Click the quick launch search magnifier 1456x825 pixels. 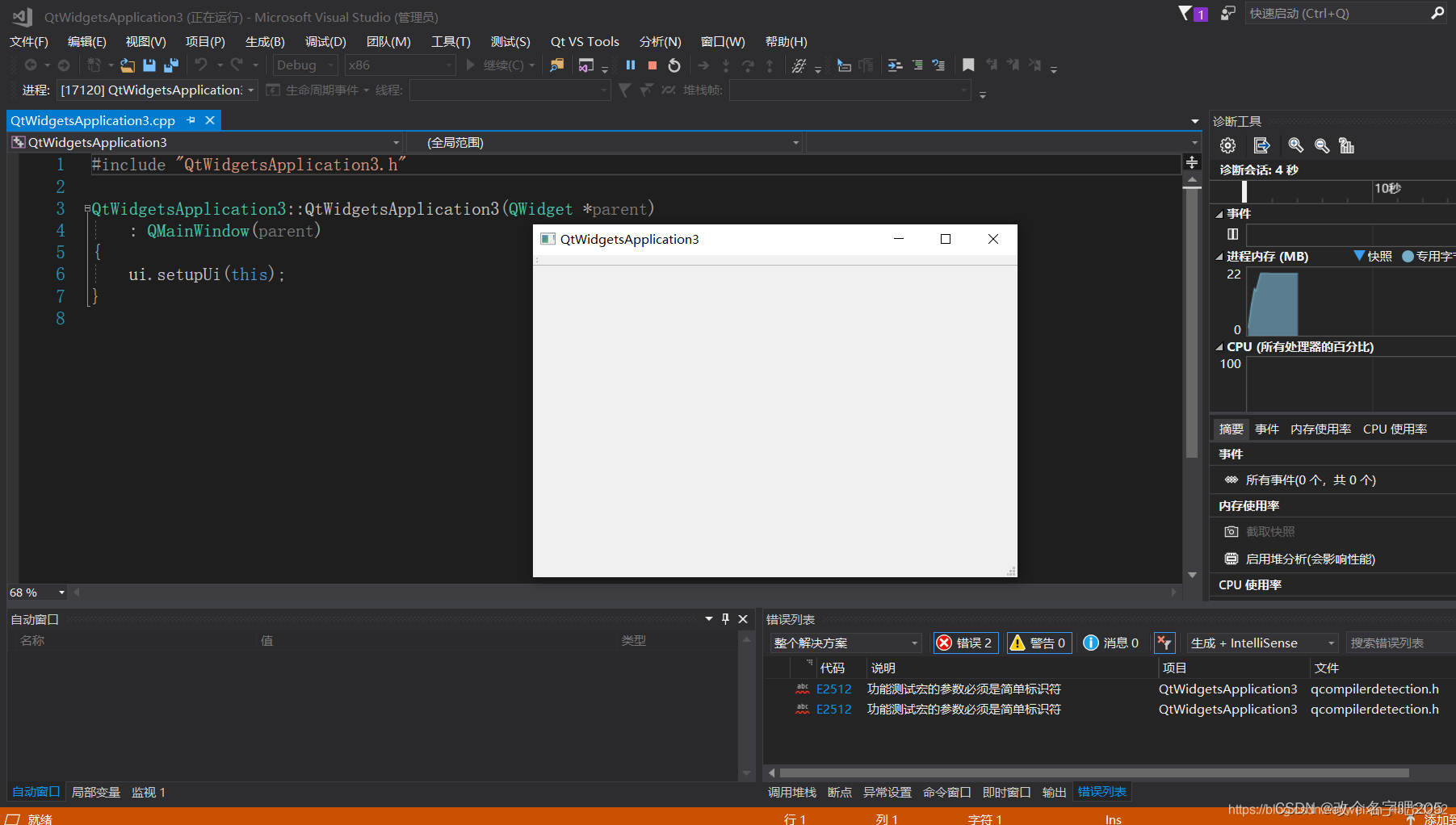[x=1437, y=14]
